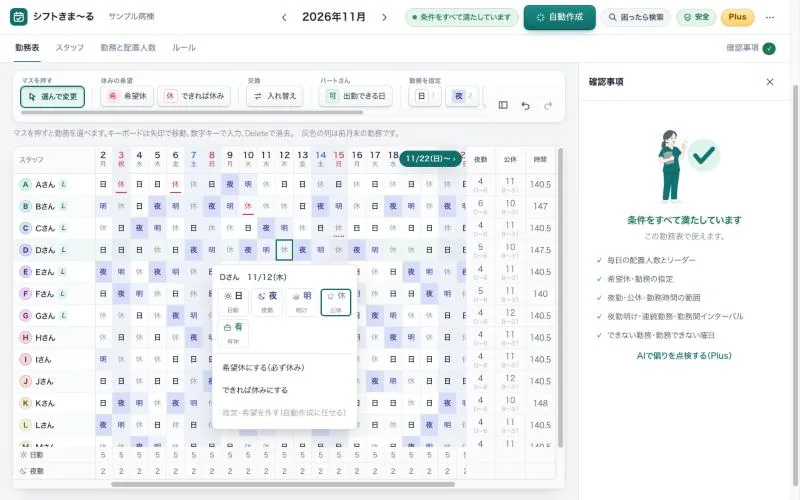This screenshot has height=500, width=800.
Task: Select できれば休みにする in popup
Action: [284, 390]
